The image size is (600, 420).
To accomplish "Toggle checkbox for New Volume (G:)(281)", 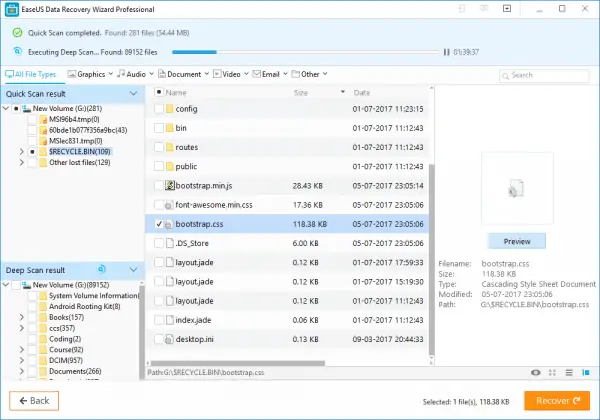I will coord(16,109).
